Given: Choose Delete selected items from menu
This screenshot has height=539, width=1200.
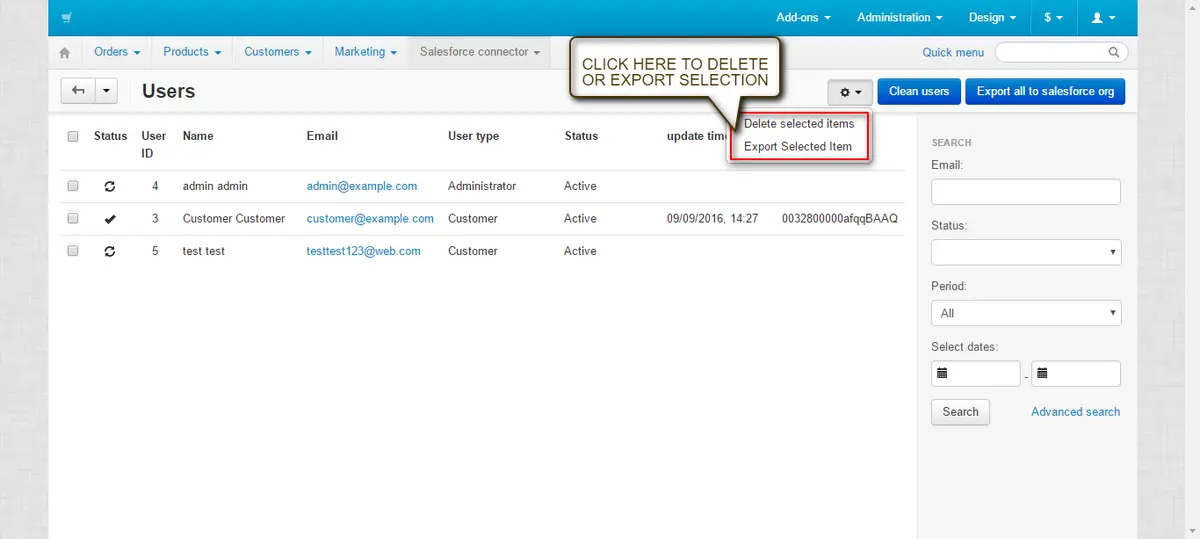Looking at the screenshot, I should pyautogui.click(x=799, y=124).
